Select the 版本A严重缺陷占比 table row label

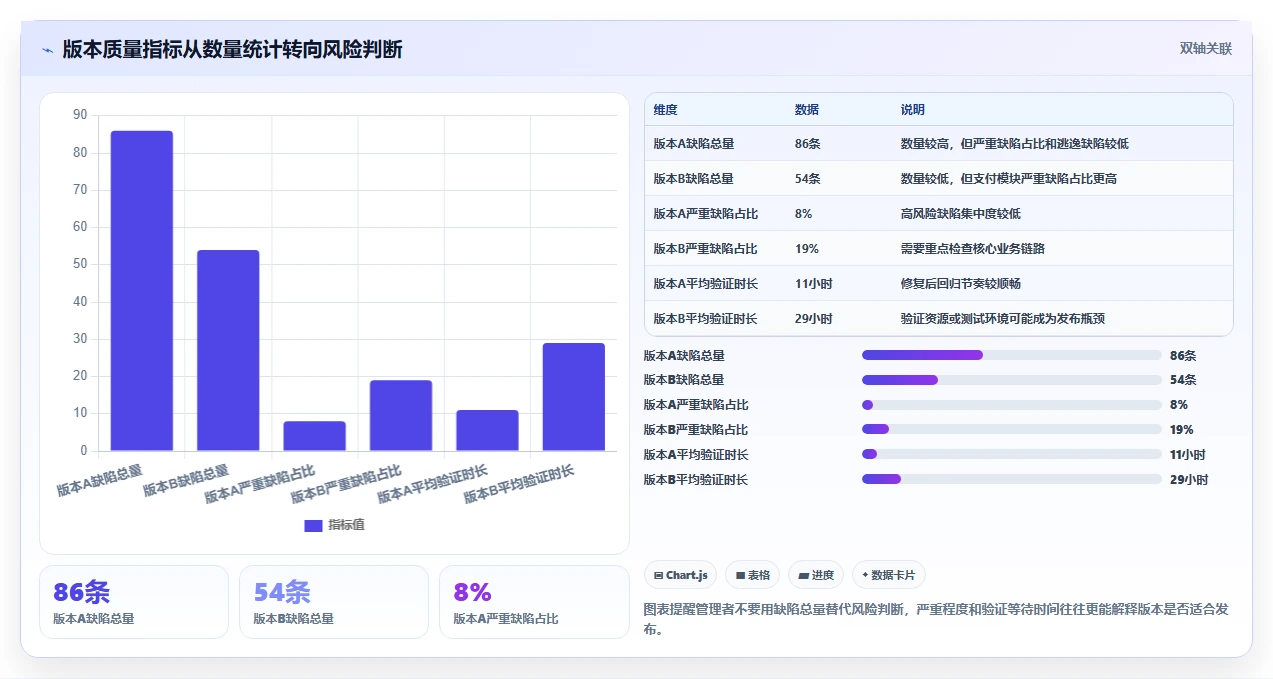[x=705, y=214]
